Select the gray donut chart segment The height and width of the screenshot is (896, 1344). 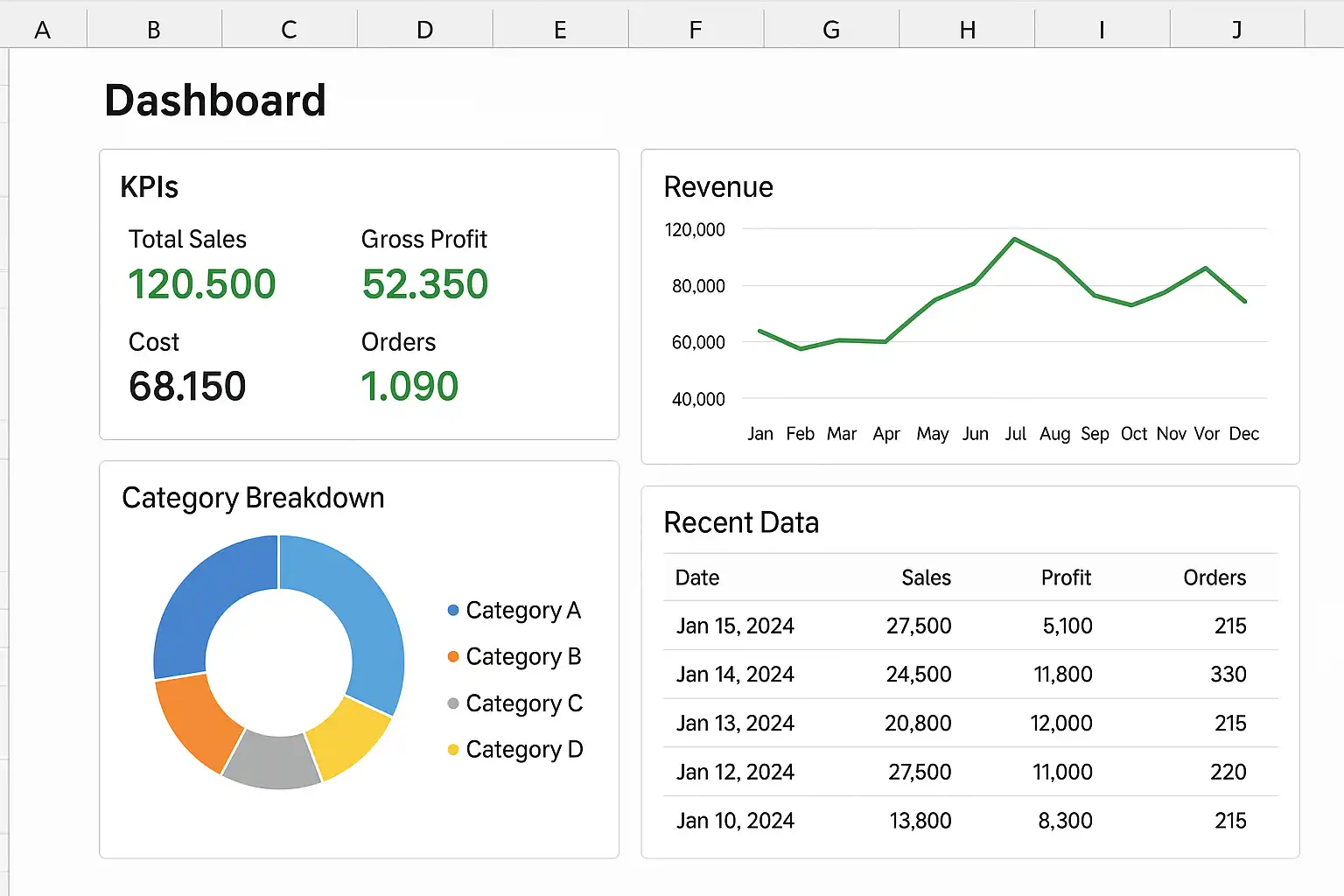tap(272, 759)
